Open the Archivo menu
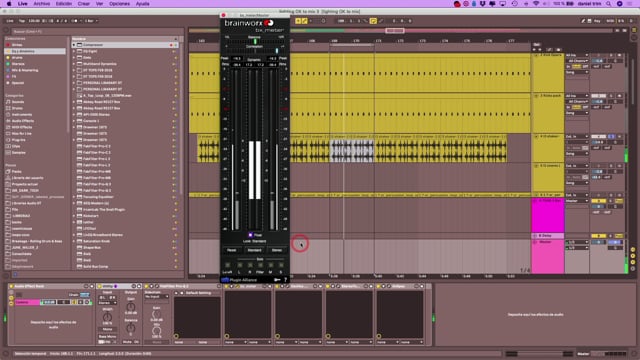The image size is (640, 360). click(x=42, y=4)
